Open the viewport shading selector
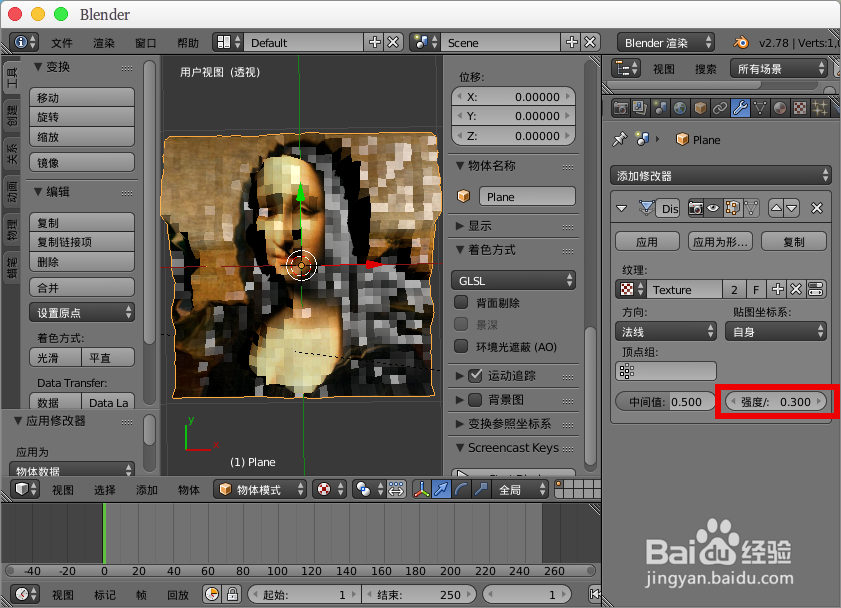Viewport: 841px width, 608px height. (330, 489)
